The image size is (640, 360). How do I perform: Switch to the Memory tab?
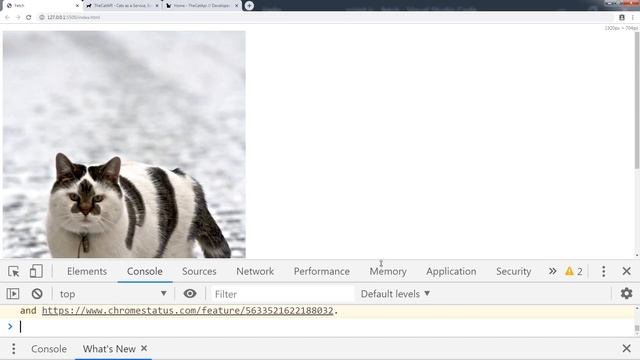388,271
